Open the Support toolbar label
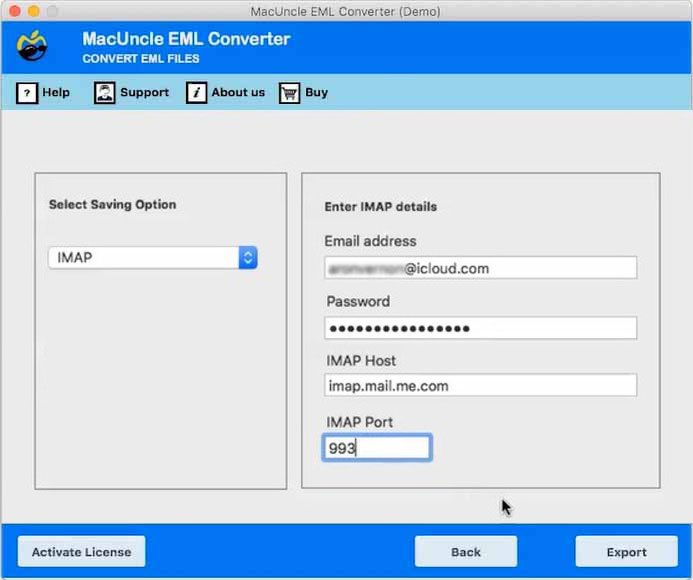 click(x=145, y=92)
